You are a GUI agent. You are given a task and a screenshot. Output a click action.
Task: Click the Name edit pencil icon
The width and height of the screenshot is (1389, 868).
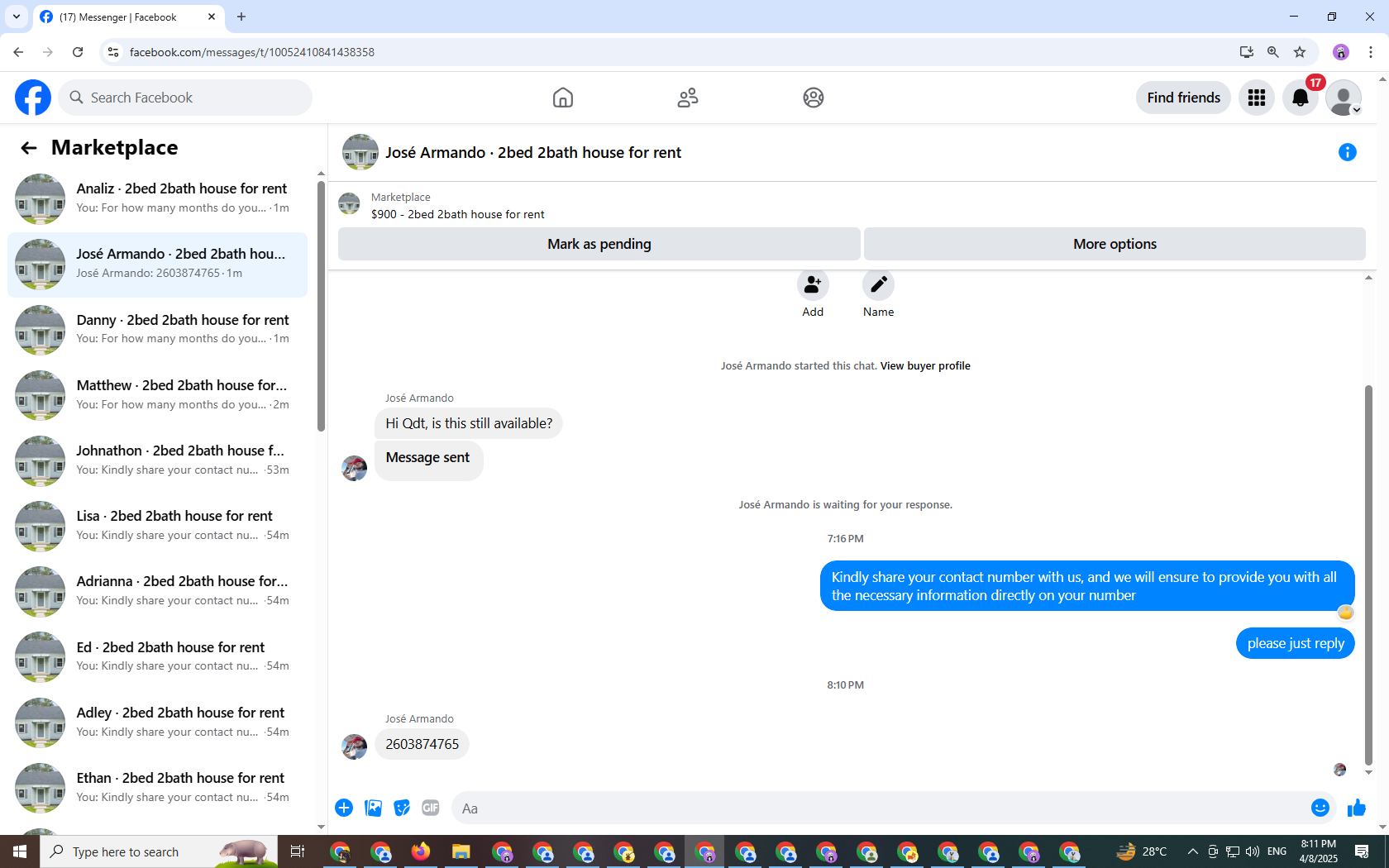click(878, 285)
